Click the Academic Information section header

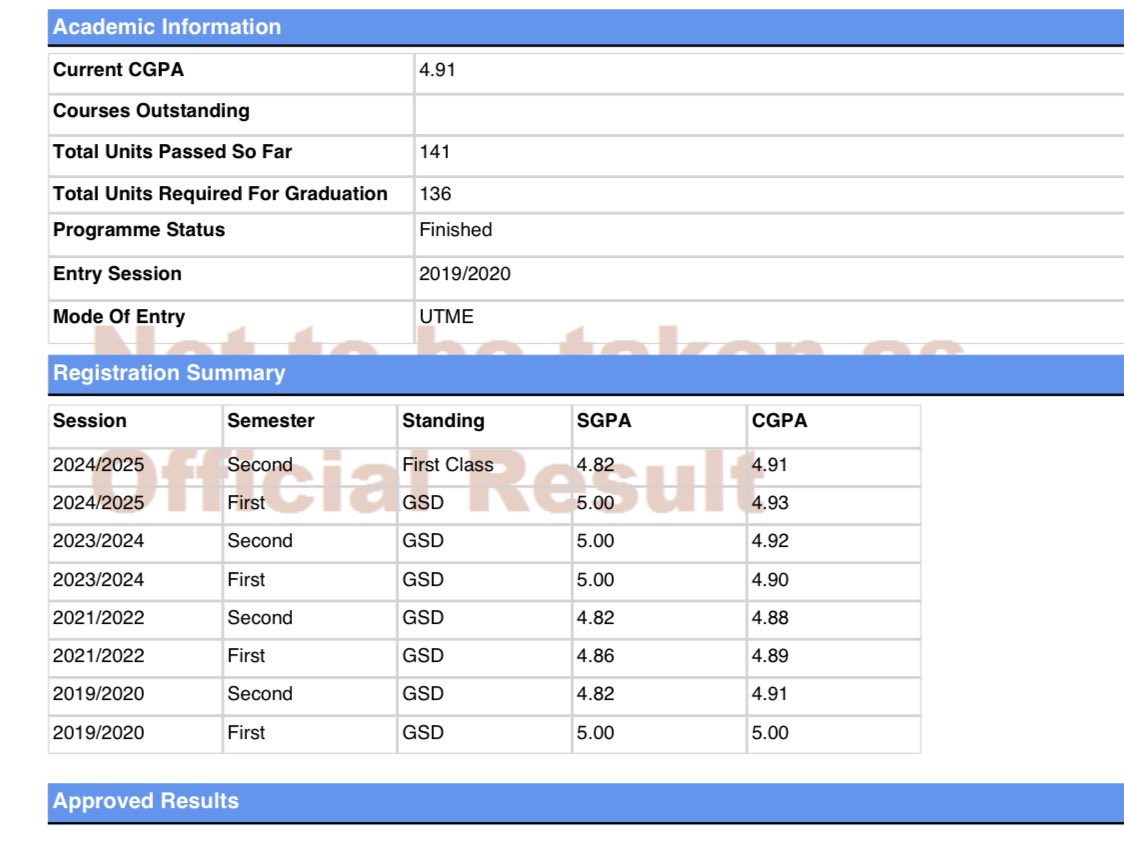pos(586,27)
